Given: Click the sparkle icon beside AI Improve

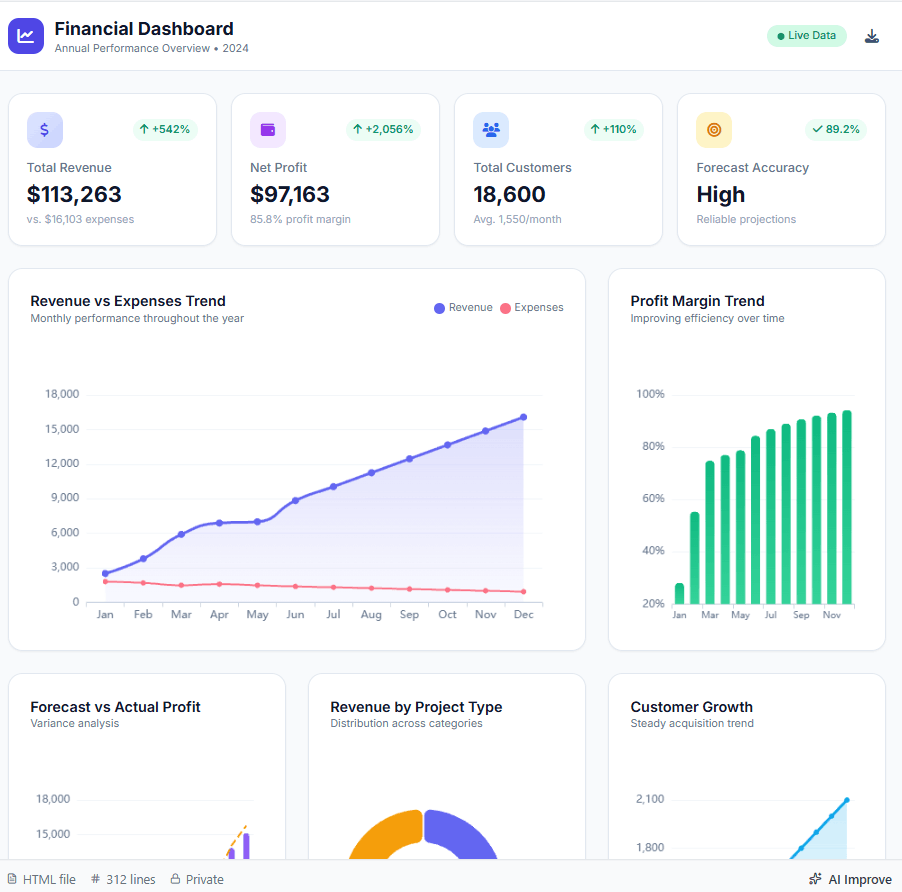Looking at the screenshot, I should (x=817, y=878).
